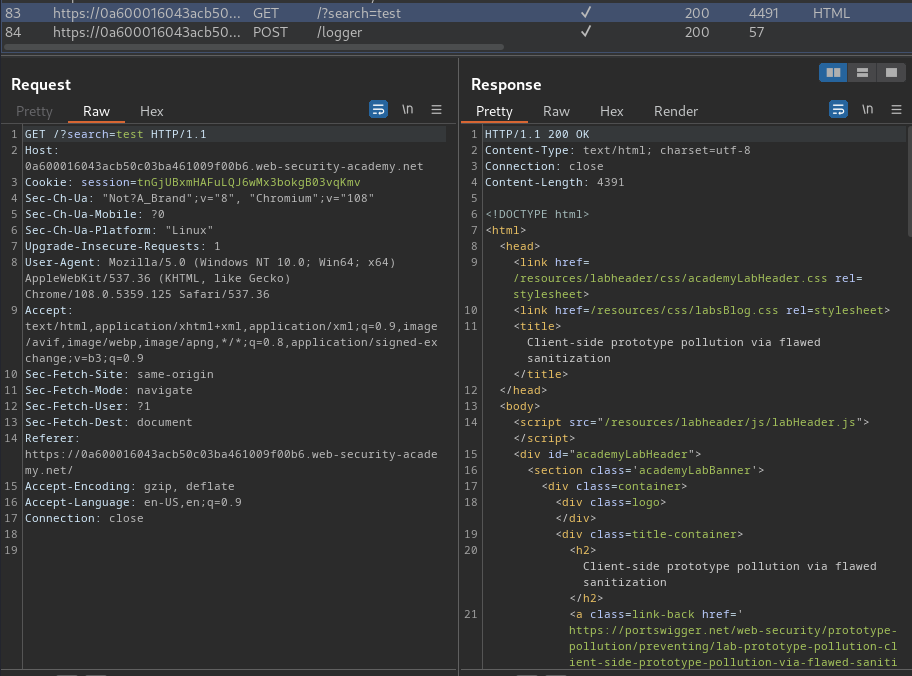Click portswigger.net URL in response body
Image resolution: width=912 pixels, height=676 pixels.
point(733,646)
